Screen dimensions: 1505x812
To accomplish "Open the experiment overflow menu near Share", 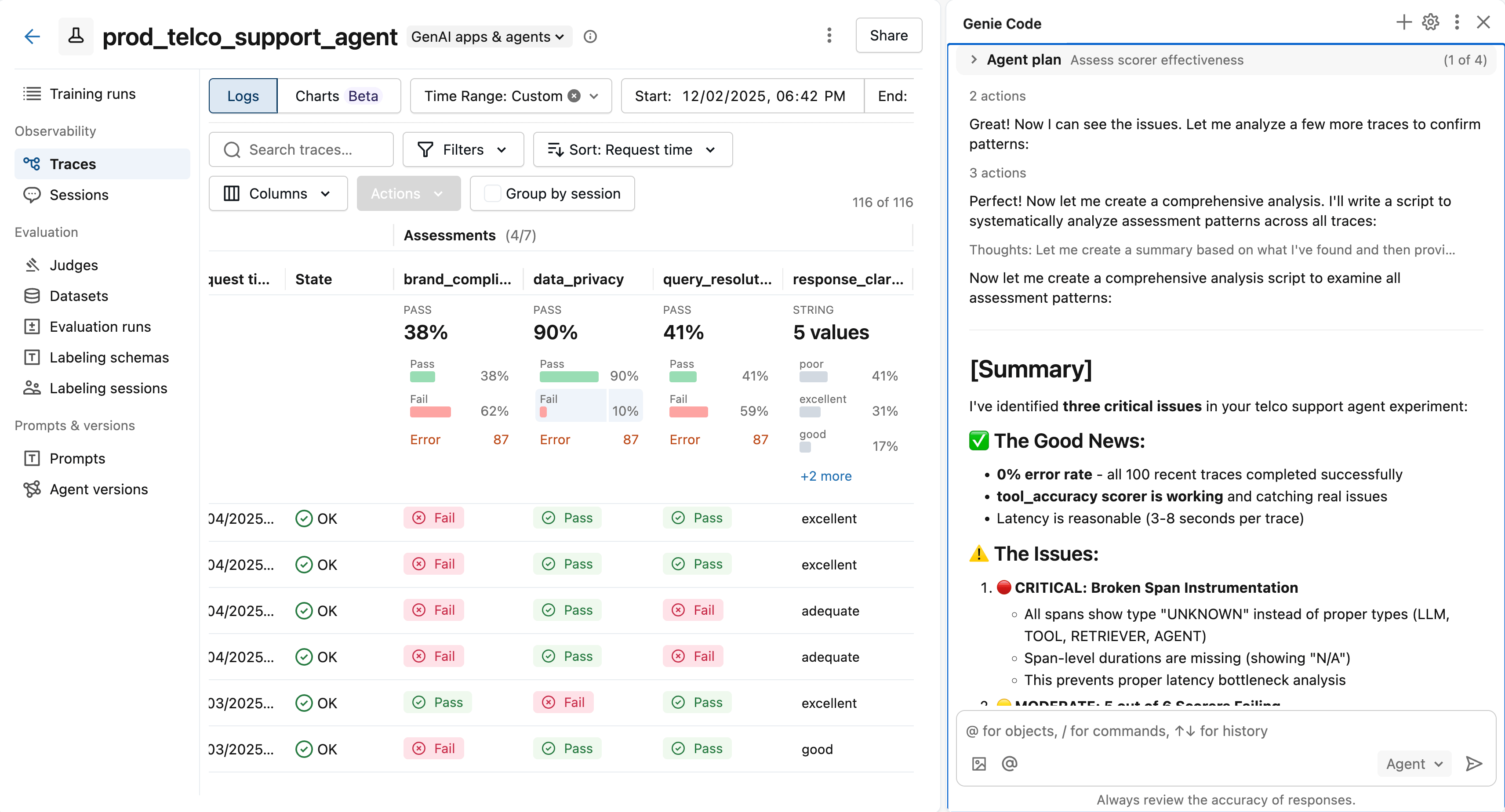I will [829, 35].
